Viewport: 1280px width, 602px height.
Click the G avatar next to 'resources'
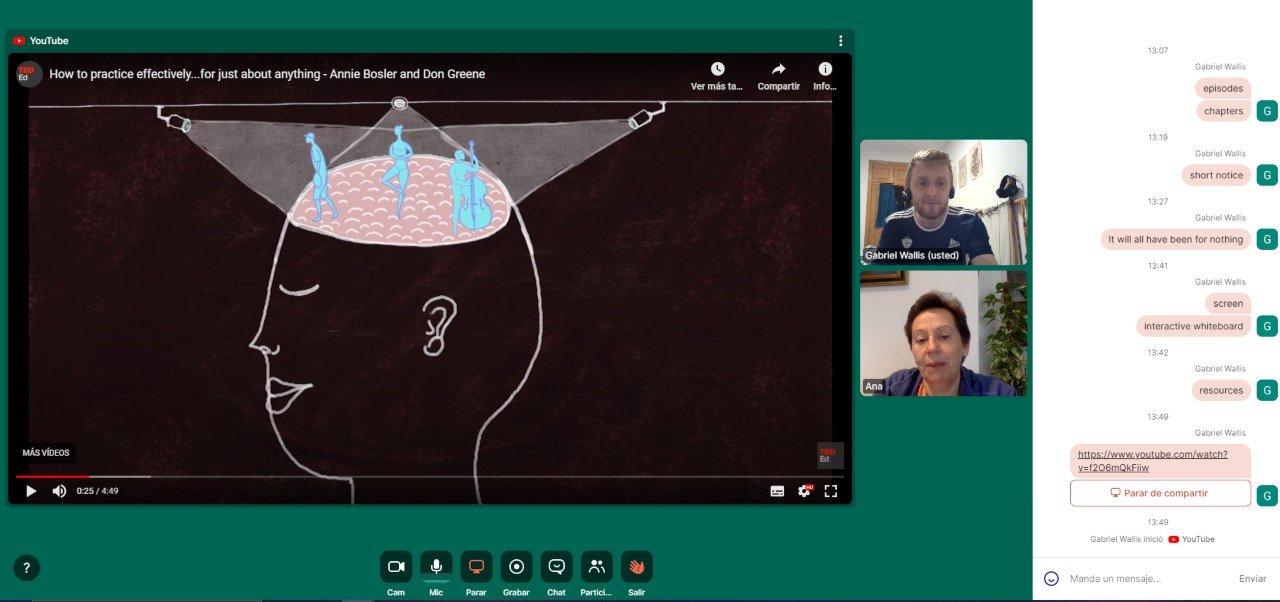pyautogui.click(x=1267, y=390)
